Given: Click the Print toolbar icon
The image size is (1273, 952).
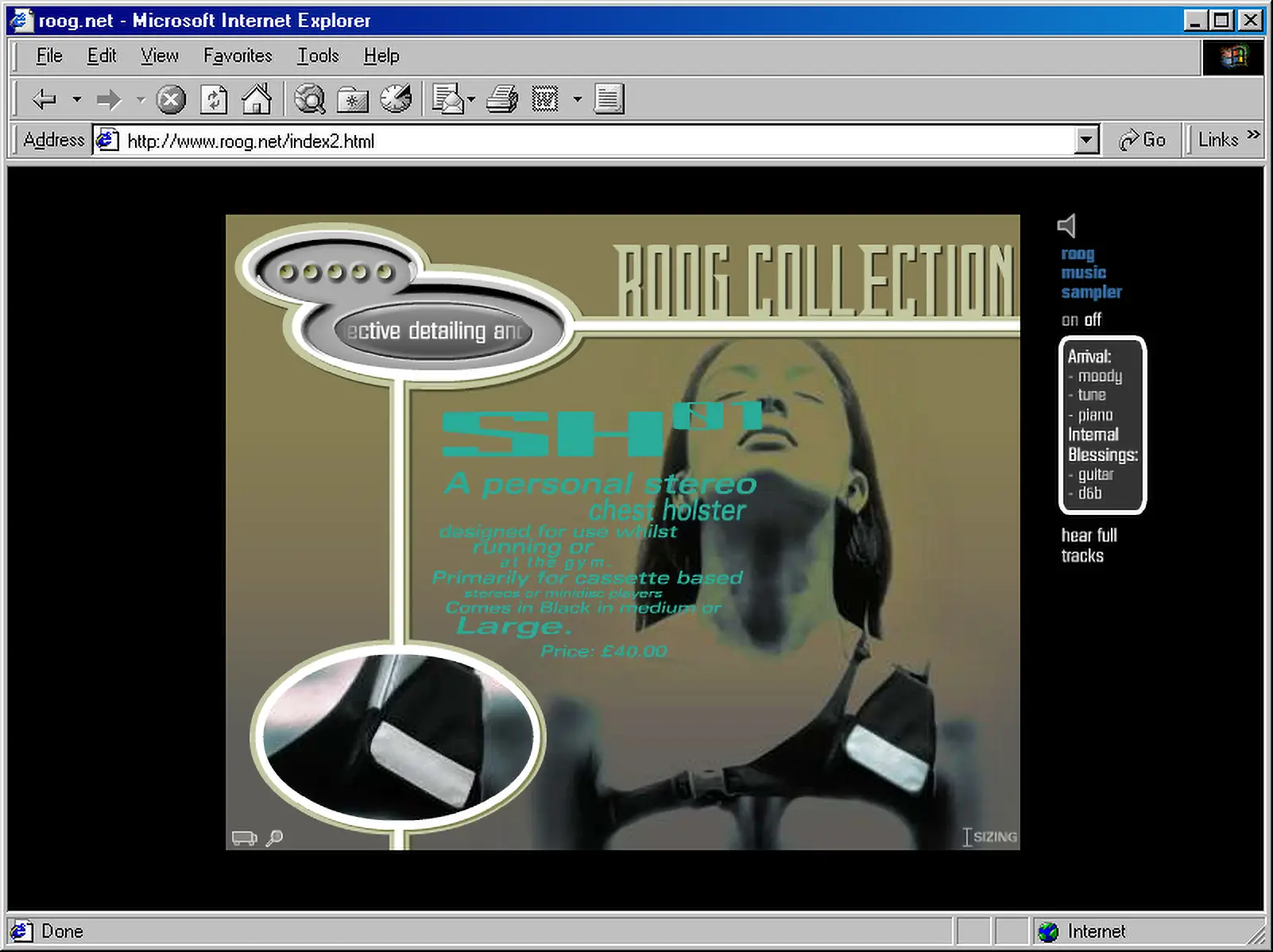Looking at the screenshot, I should [x=502, y=100].
